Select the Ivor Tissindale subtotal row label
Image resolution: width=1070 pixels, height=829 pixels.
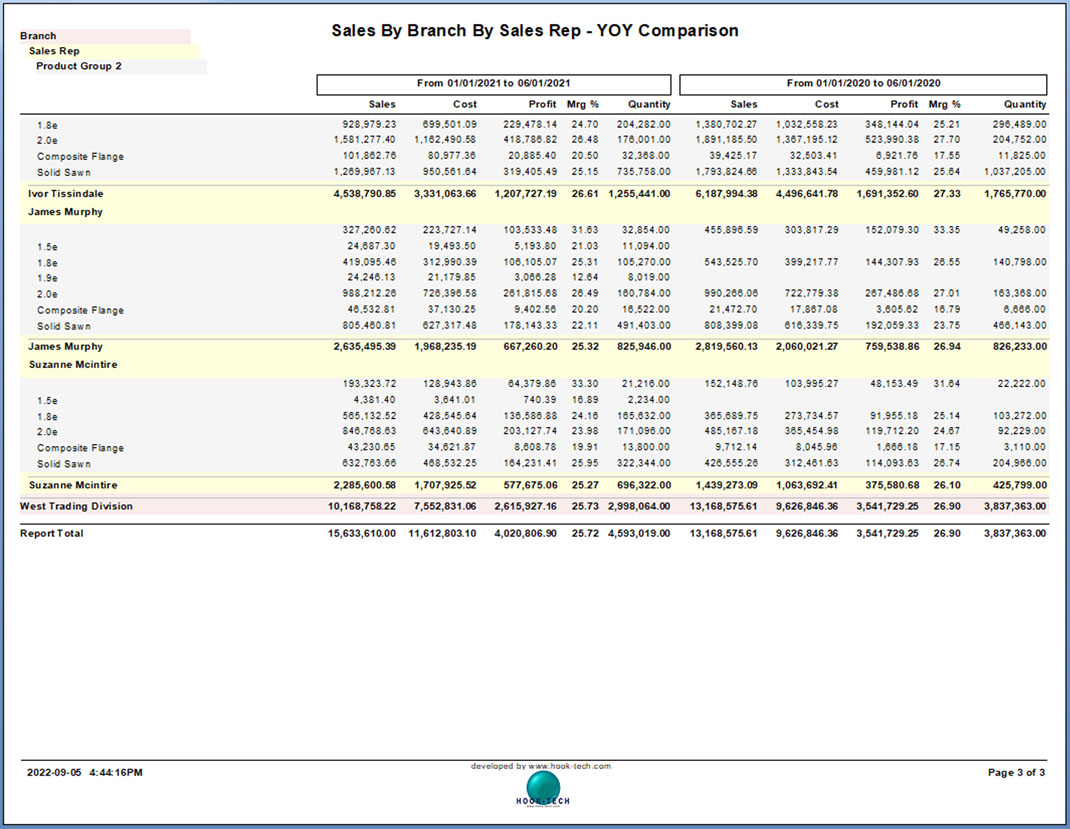point(66,194)
